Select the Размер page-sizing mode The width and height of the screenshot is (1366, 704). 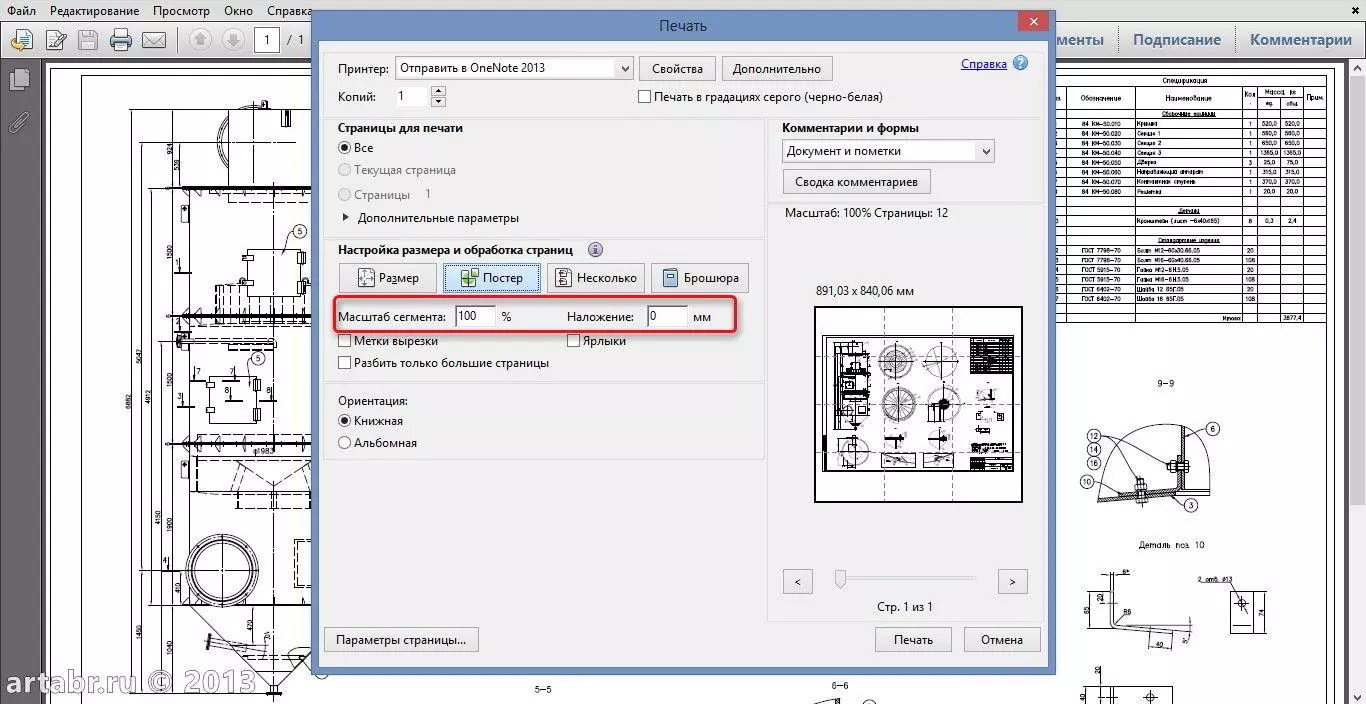(387, 278)
